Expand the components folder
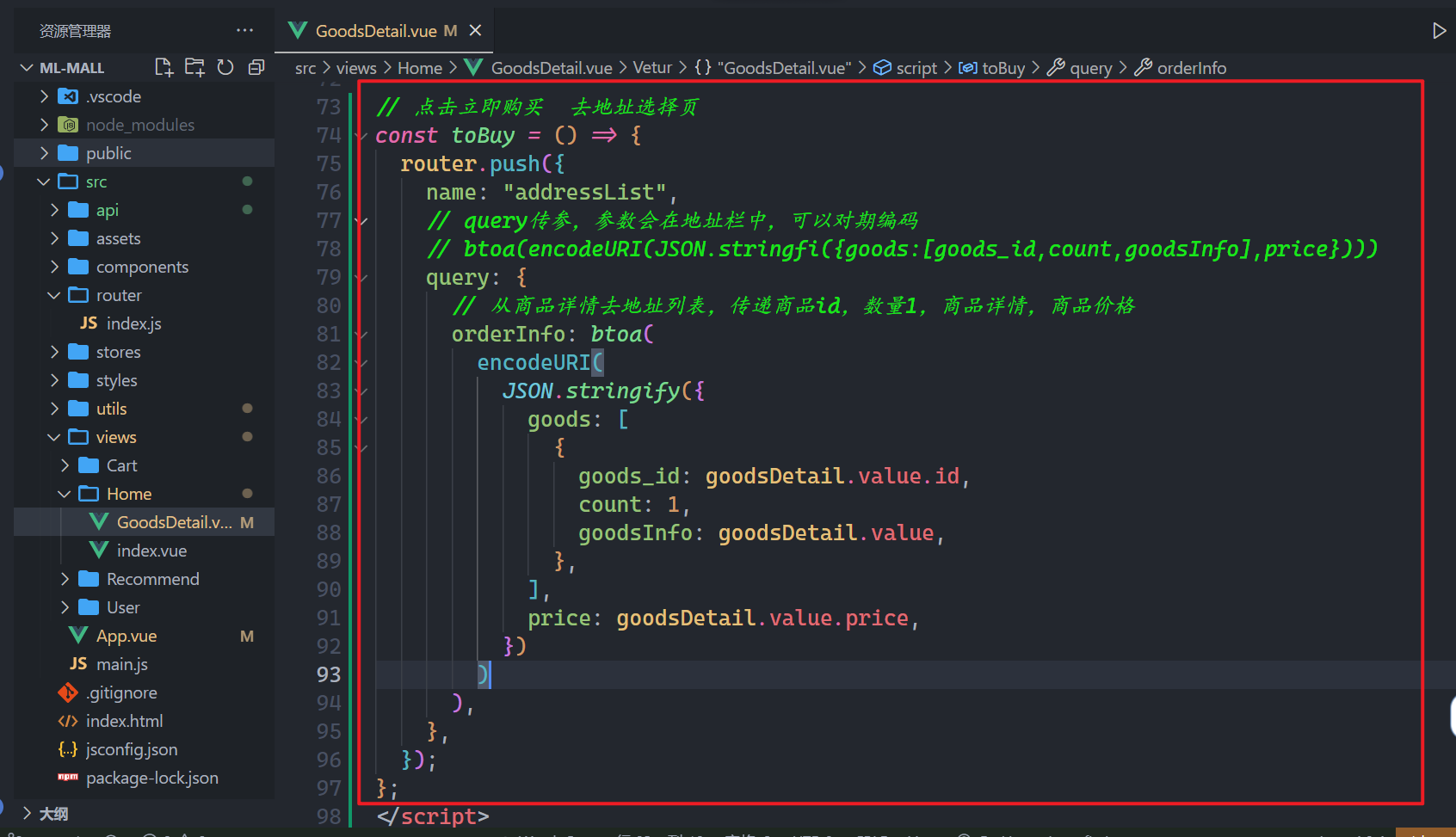 tap(55, 267)
